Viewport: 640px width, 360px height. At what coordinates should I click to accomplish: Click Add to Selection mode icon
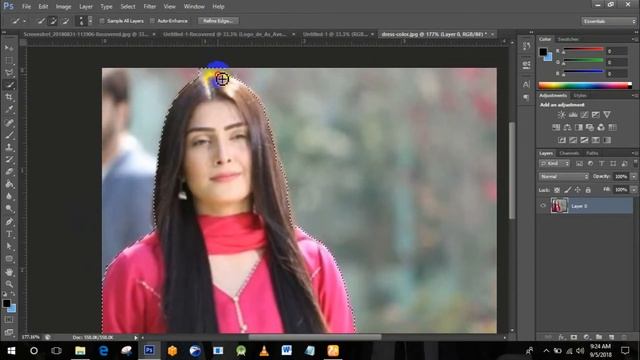pos(53,21)
